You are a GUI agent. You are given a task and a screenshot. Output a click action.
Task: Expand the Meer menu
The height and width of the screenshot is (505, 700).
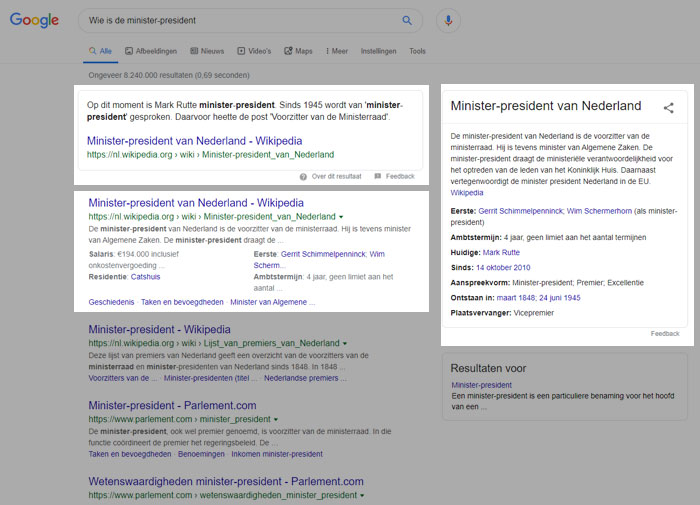click(337, 51)
